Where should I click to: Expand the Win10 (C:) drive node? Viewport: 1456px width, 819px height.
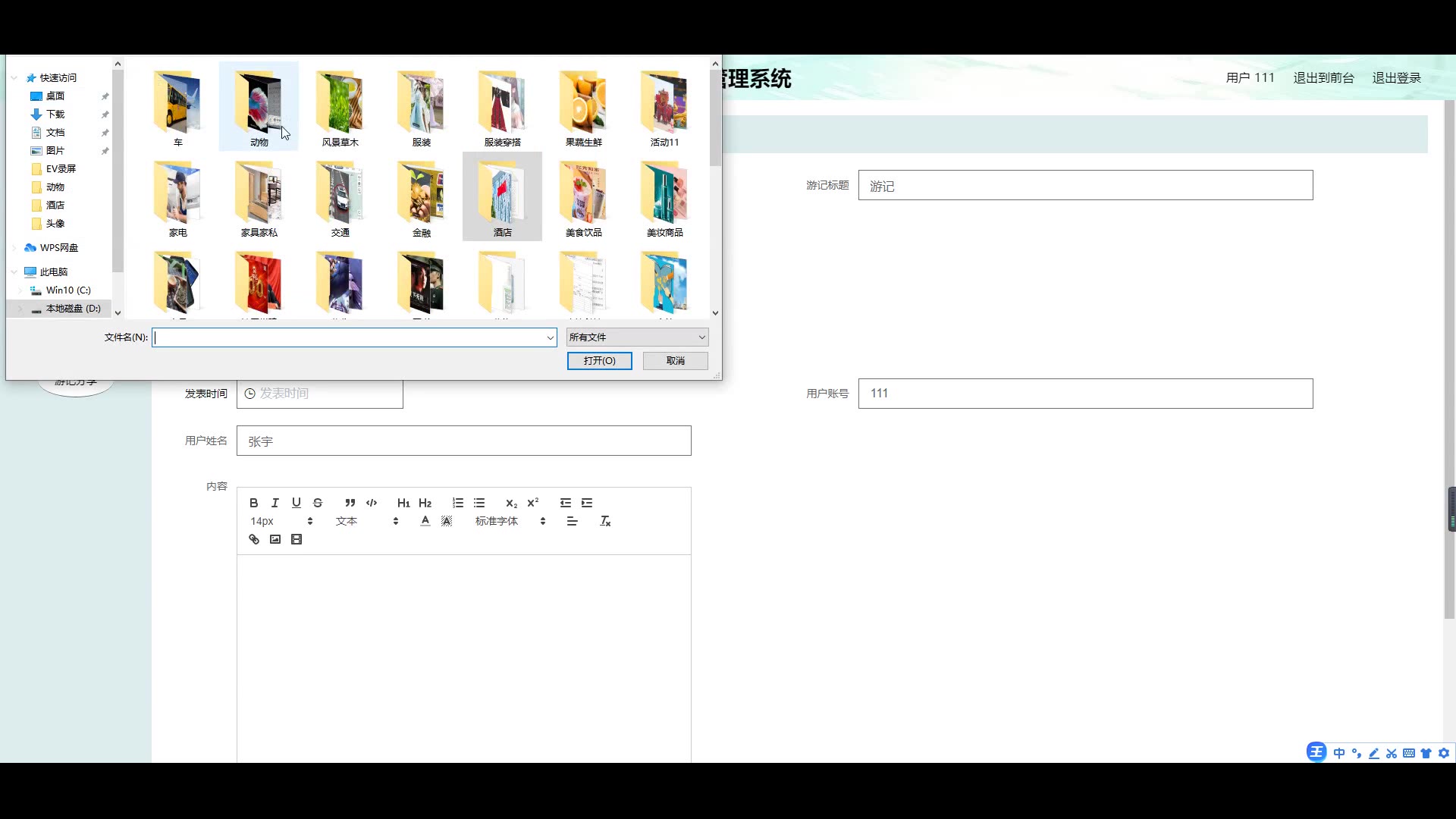[x=20, y=290]
